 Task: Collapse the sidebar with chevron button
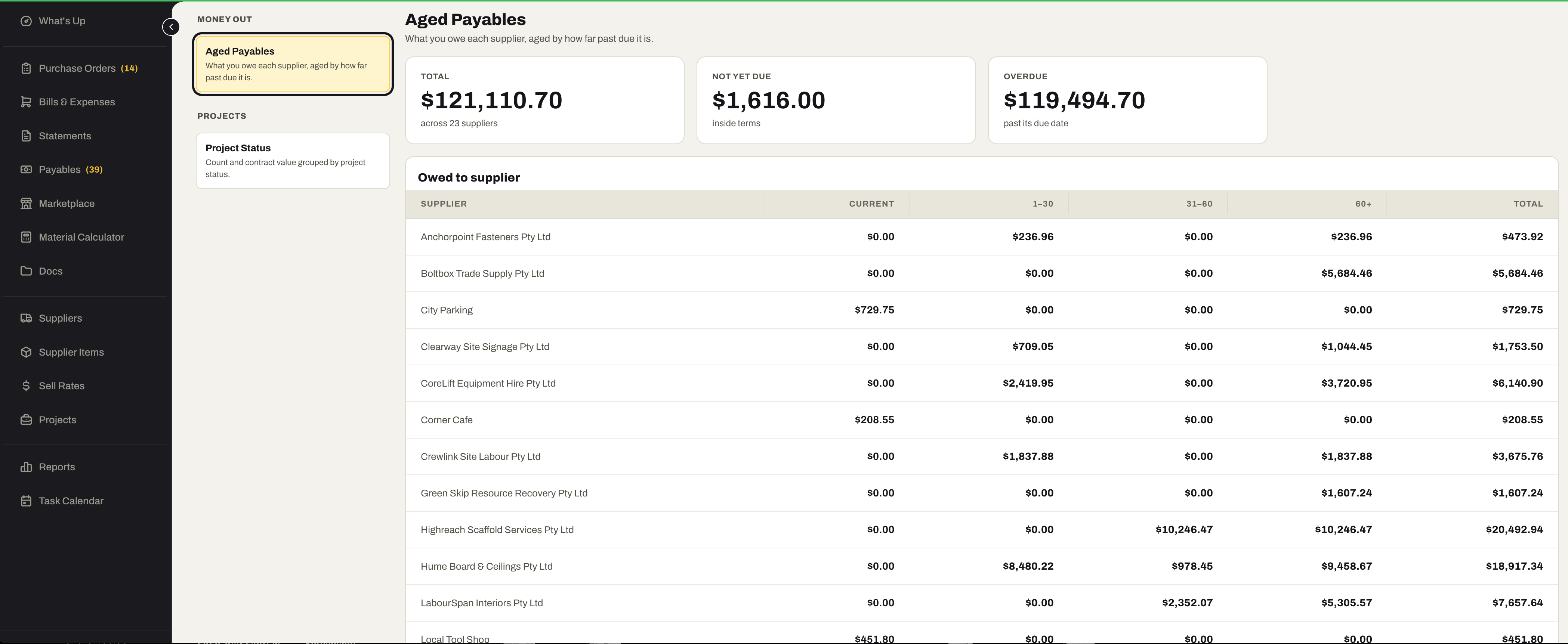click(171, 27)
